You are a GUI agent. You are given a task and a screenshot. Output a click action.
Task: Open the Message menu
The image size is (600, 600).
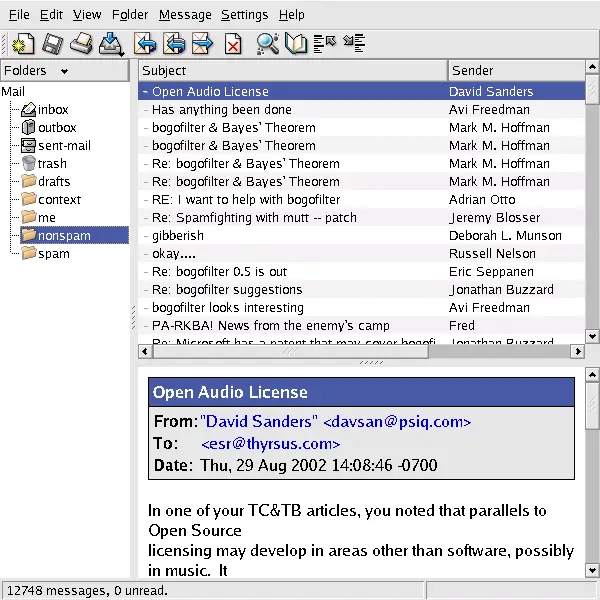click(185, 15)
